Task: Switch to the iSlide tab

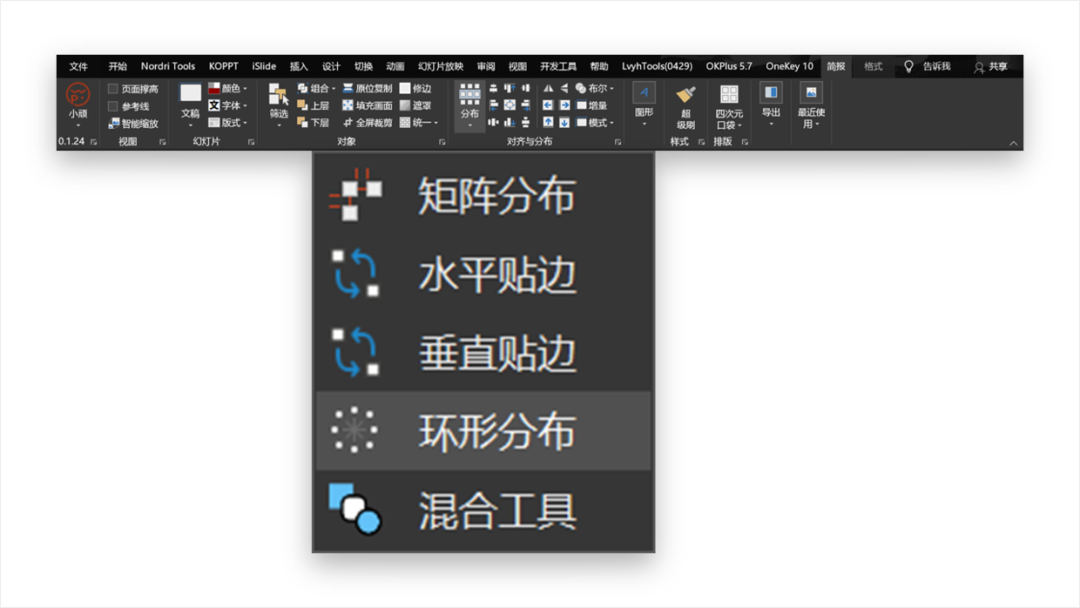Action: click(264, 66)
